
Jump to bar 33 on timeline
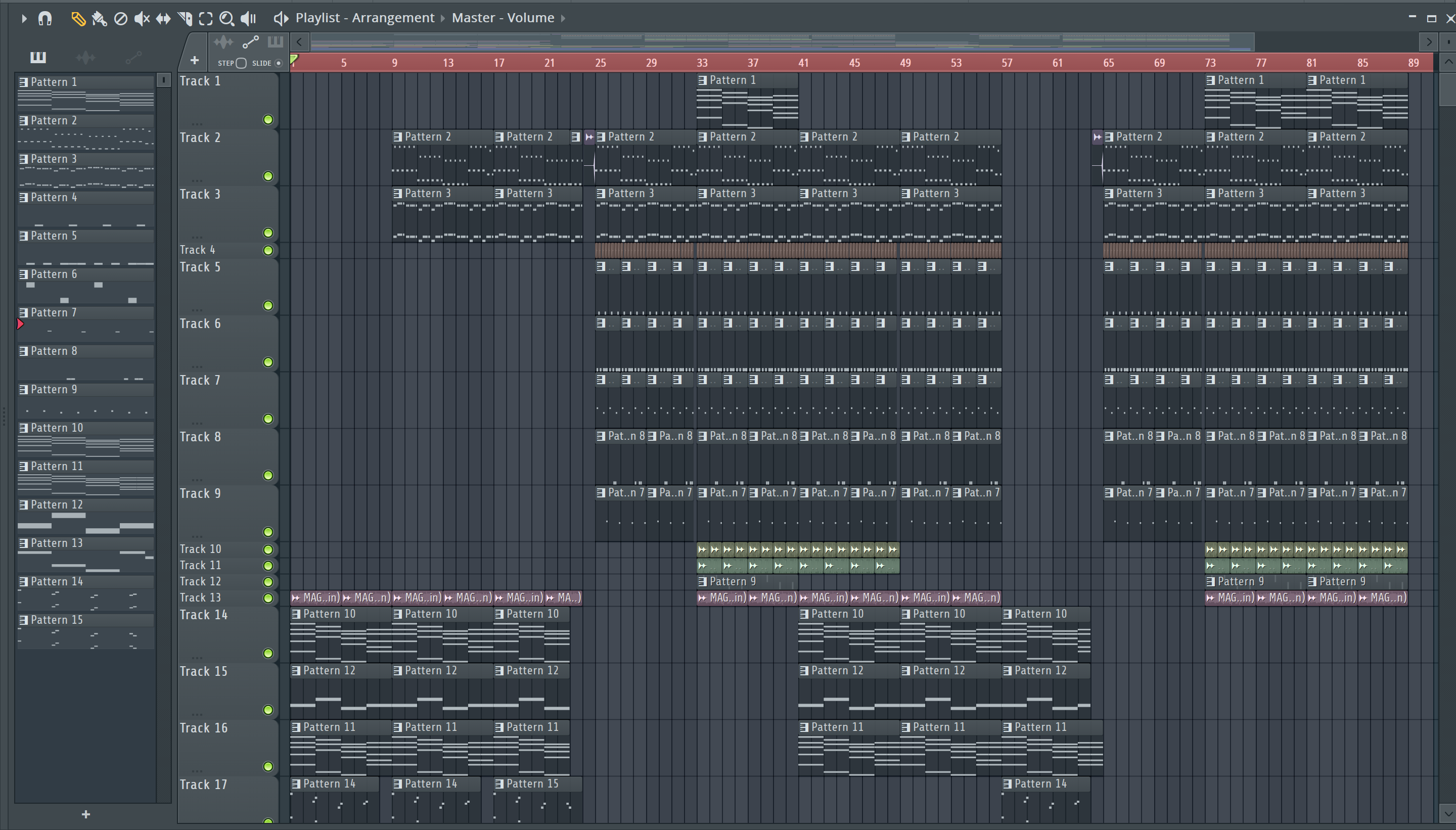pyautogui.click(x=702, y=63)
